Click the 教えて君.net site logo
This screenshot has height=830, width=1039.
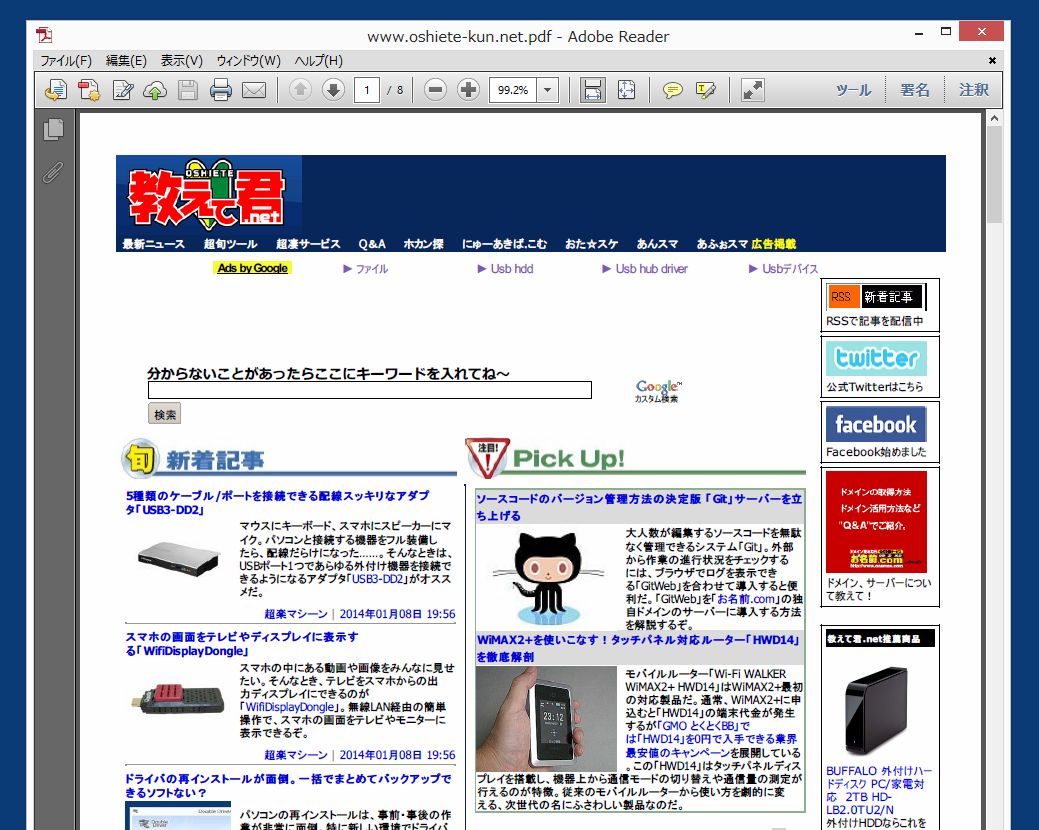pos(205,194)
